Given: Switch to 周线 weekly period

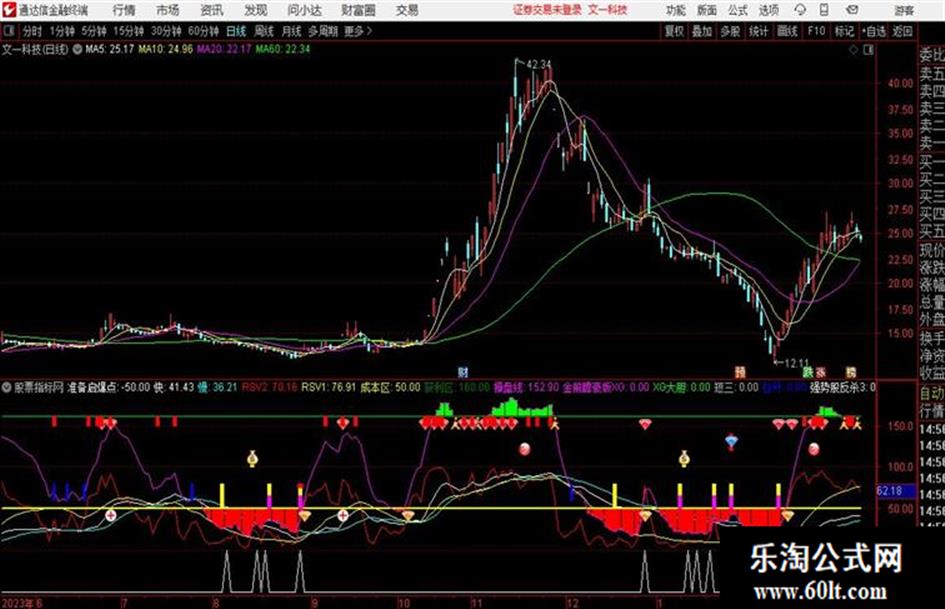Looking at the screenshot, I should (264, 31).
